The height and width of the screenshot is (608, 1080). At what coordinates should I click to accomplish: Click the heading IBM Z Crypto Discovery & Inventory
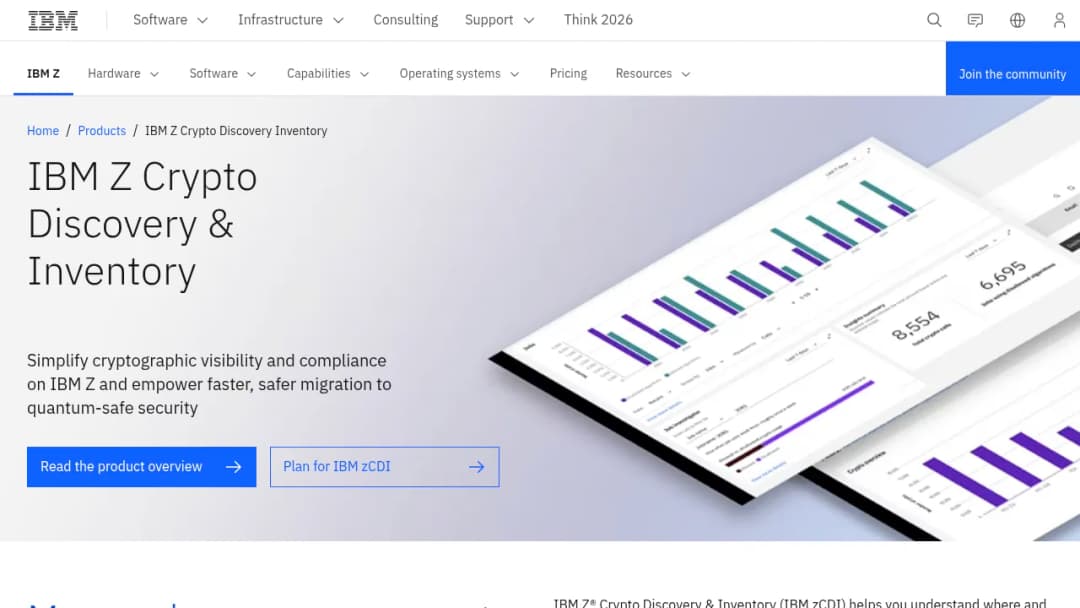coord(142,224)
